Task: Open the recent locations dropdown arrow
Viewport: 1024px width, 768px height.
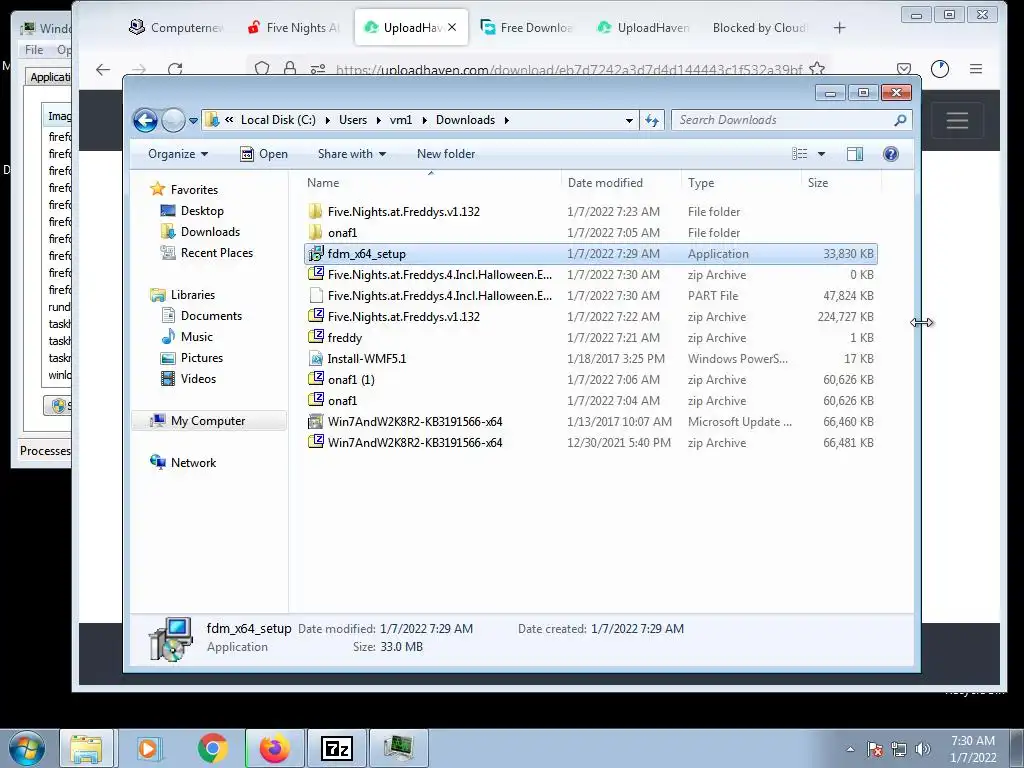Action: 193,121
